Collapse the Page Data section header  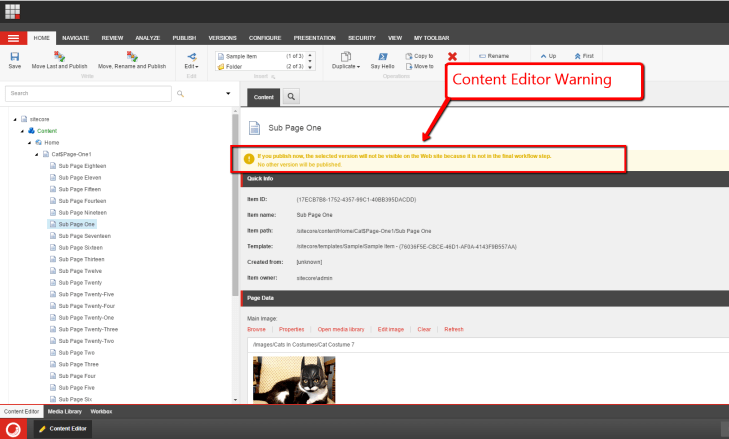point(485,298)
